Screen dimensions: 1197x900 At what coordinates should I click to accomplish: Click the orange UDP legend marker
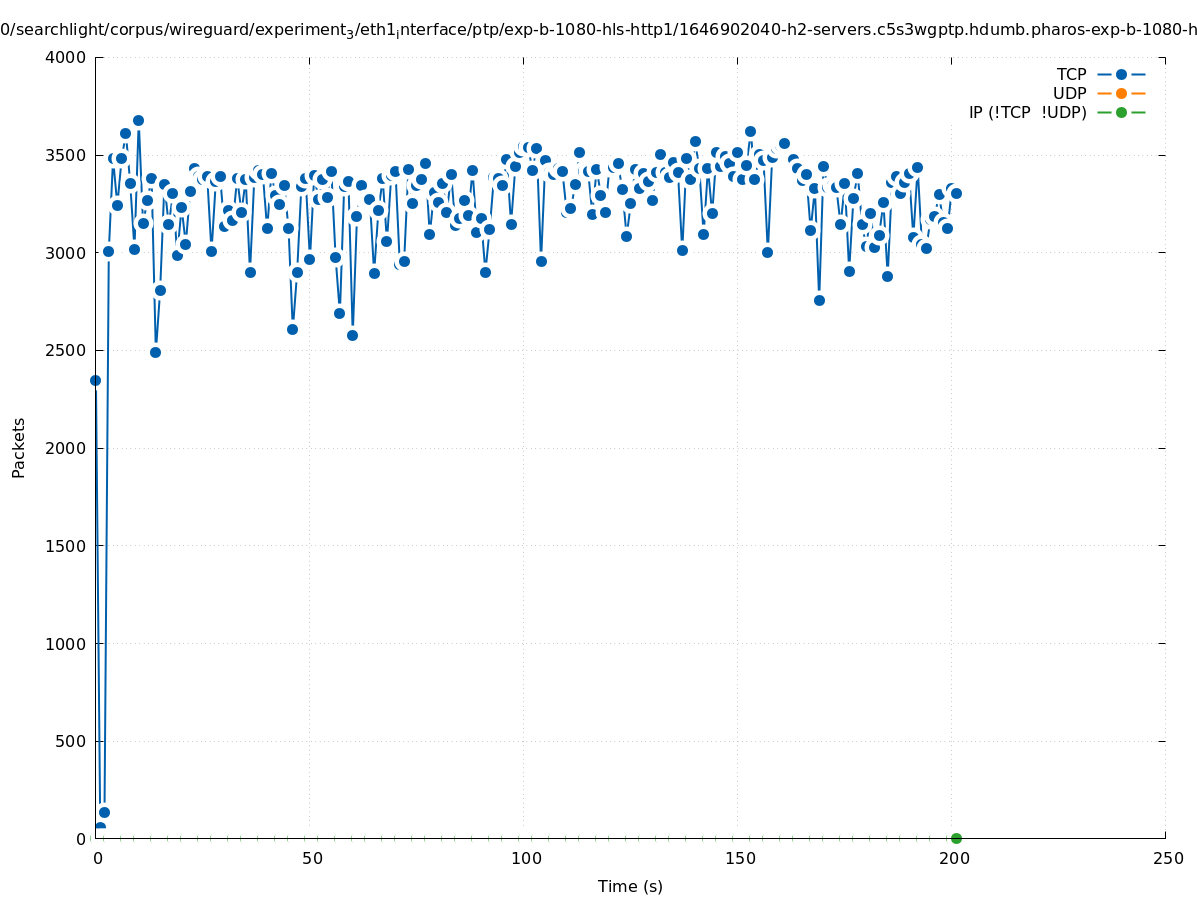click(x=1121, y=93)
